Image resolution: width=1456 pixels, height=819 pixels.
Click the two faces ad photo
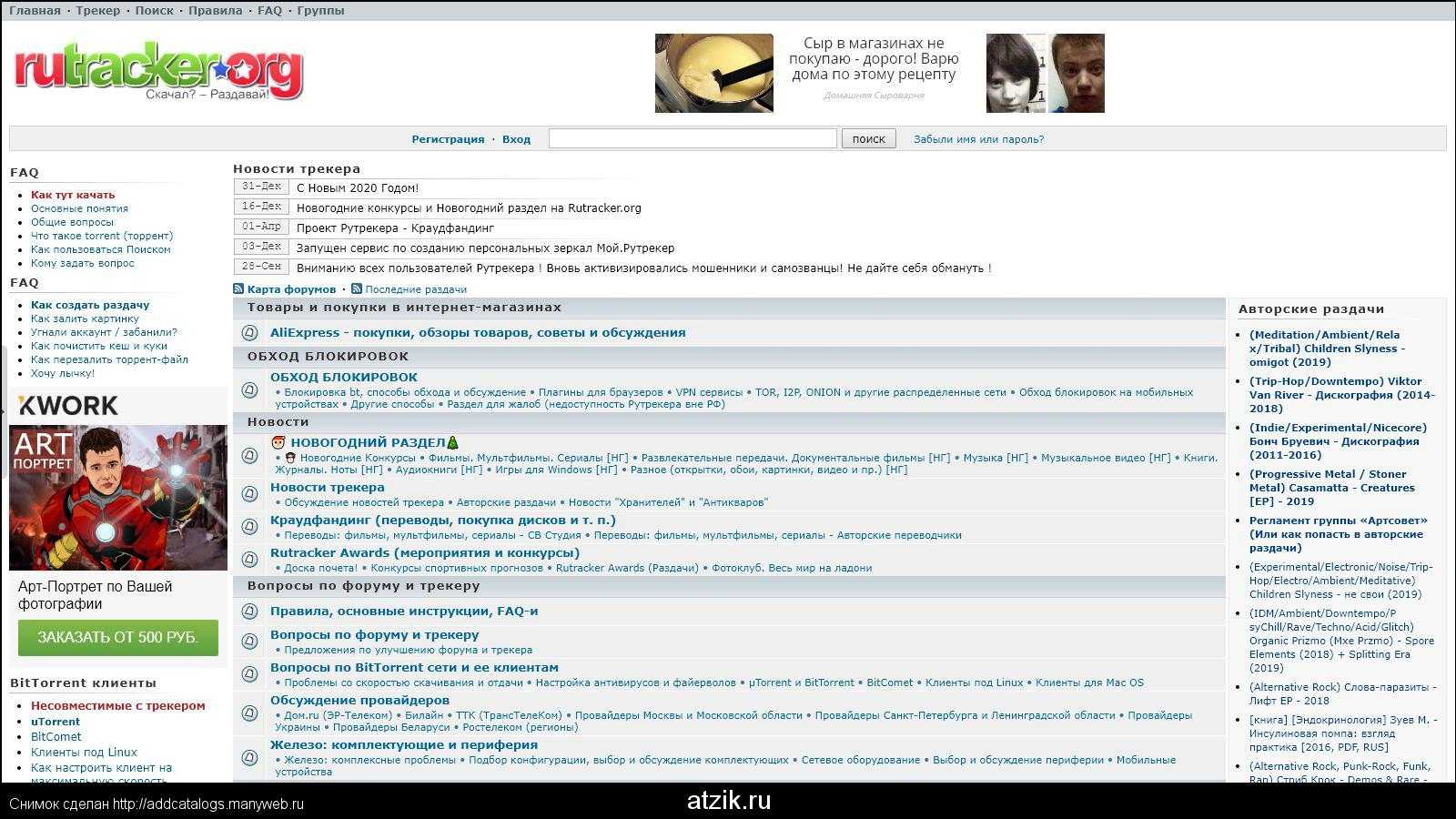(x=1046, y=74)
